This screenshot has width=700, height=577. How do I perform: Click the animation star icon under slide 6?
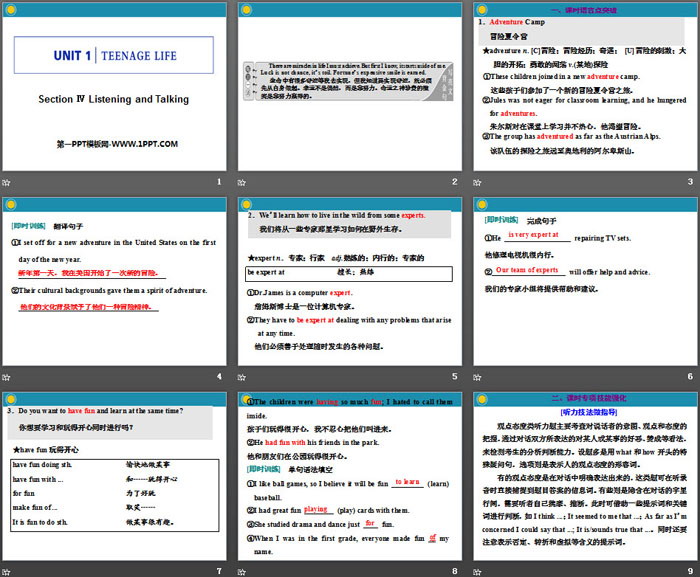coord(477,377)
